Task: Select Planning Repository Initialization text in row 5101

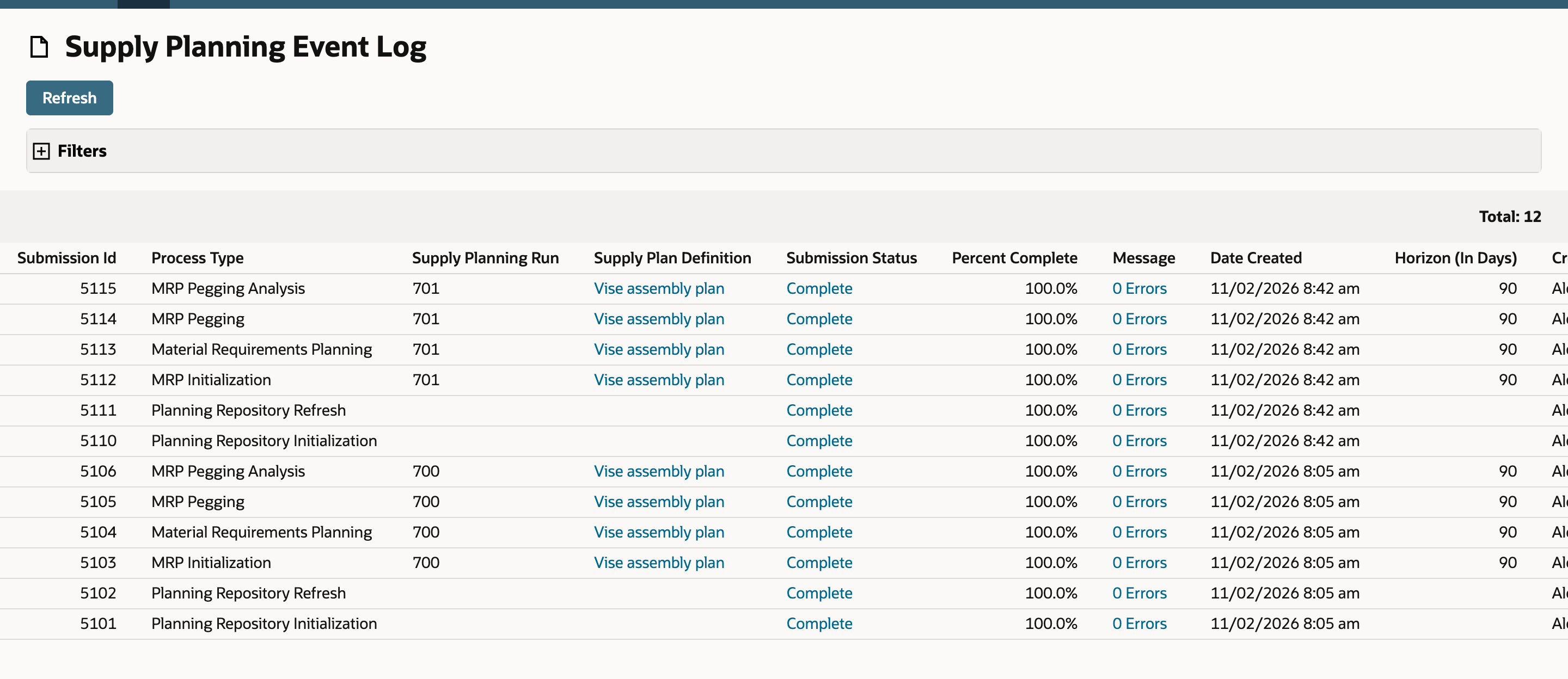Action: tap(264, 623)
